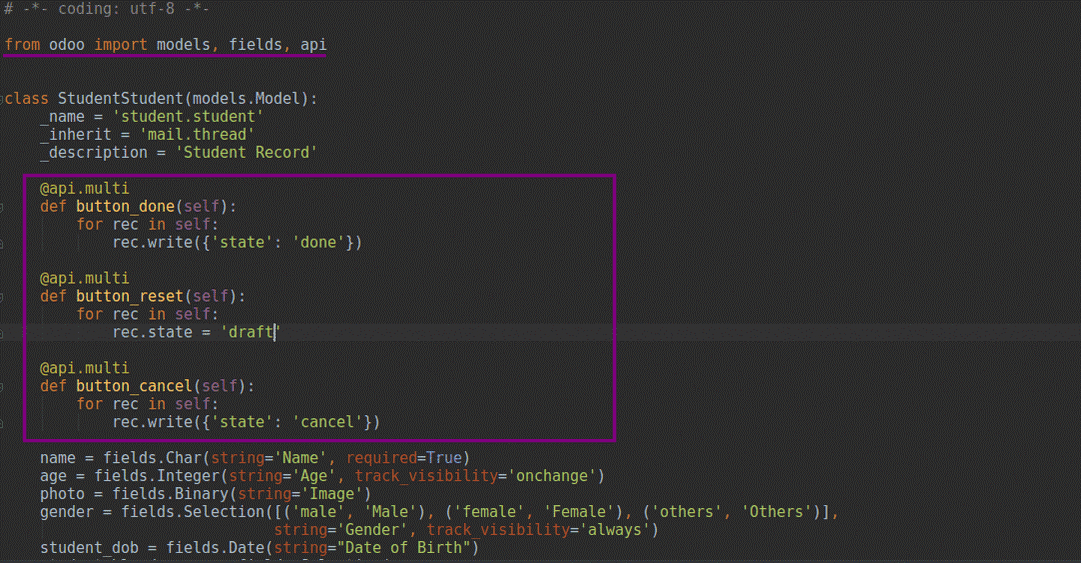This screenshot has width=1081, height=563.
Task: Click the string 'Student Record'
Action: click(246, 152)
